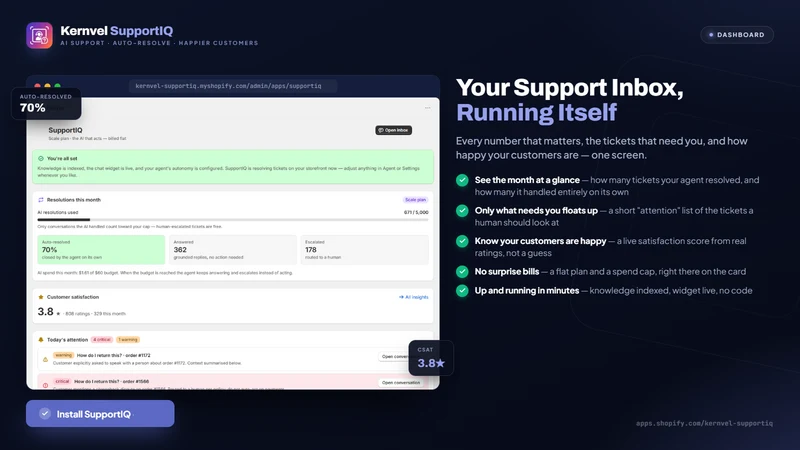Click the 808 ratings · 329 this month text
This screenshot has height=450, width=800.
point(95,314)
